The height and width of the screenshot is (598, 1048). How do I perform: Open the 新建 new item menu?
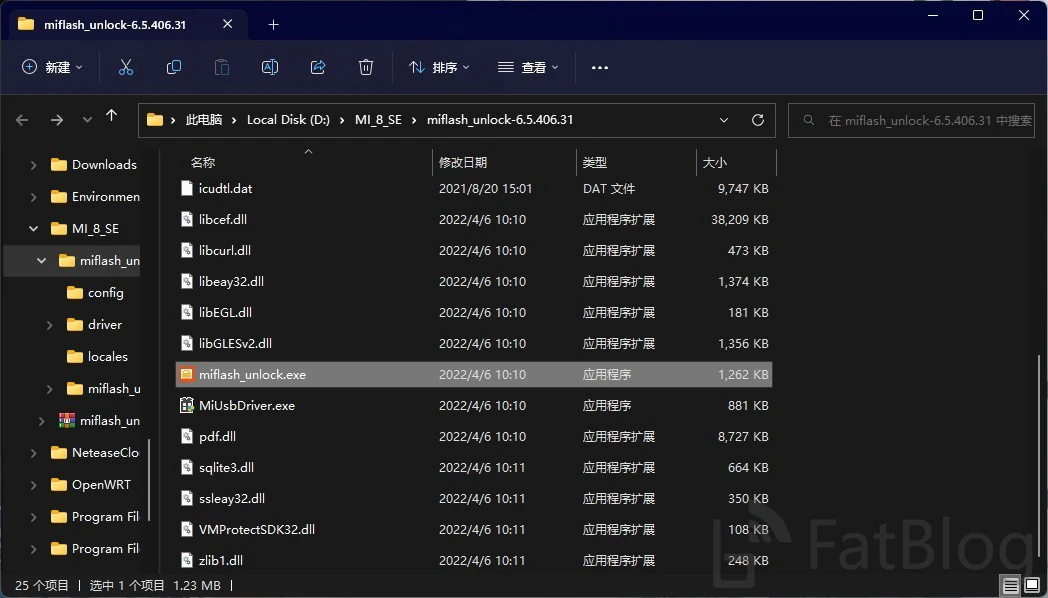(x=52, y=67)
